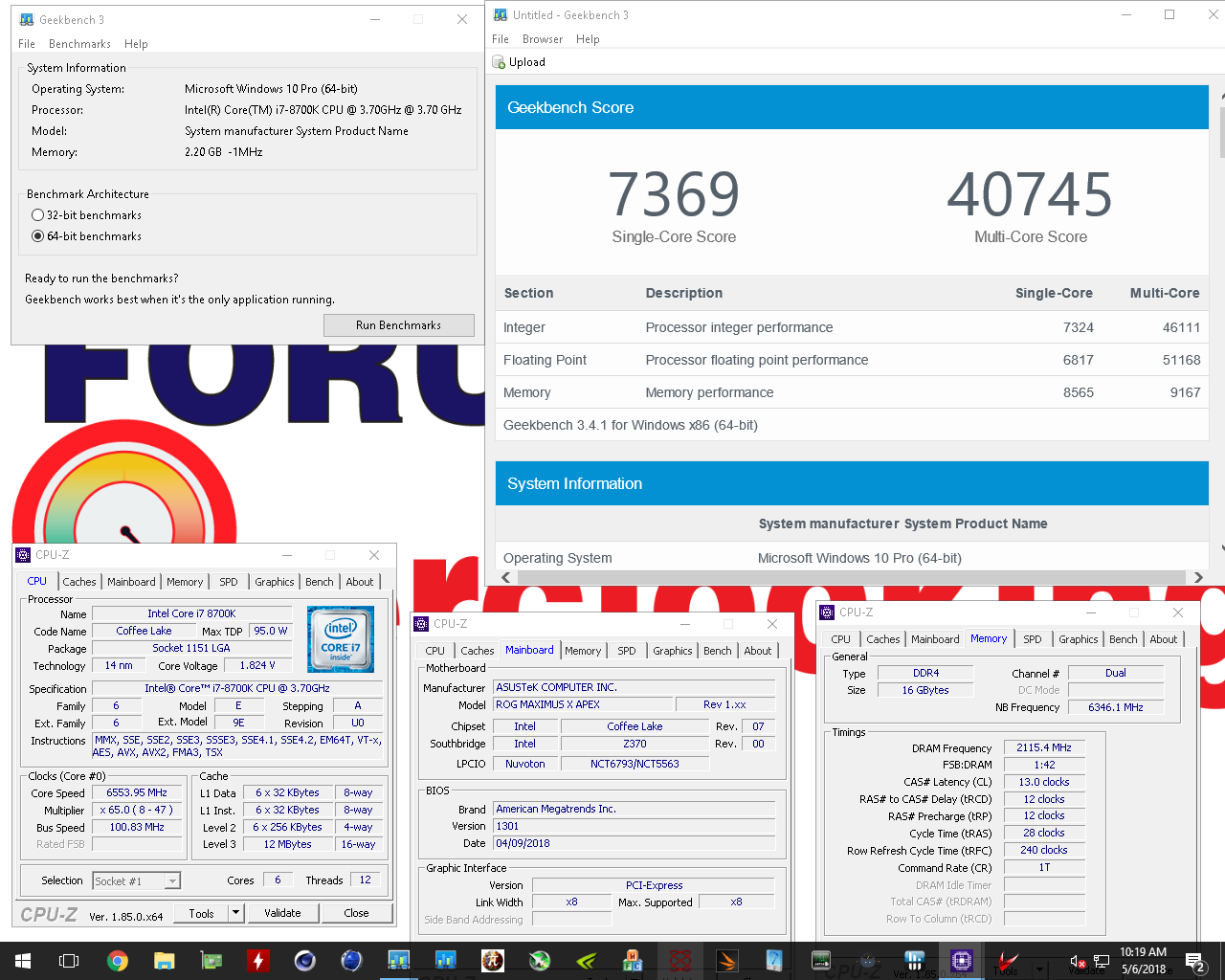Open About tab in CPU-Z Memory window

1164,639
